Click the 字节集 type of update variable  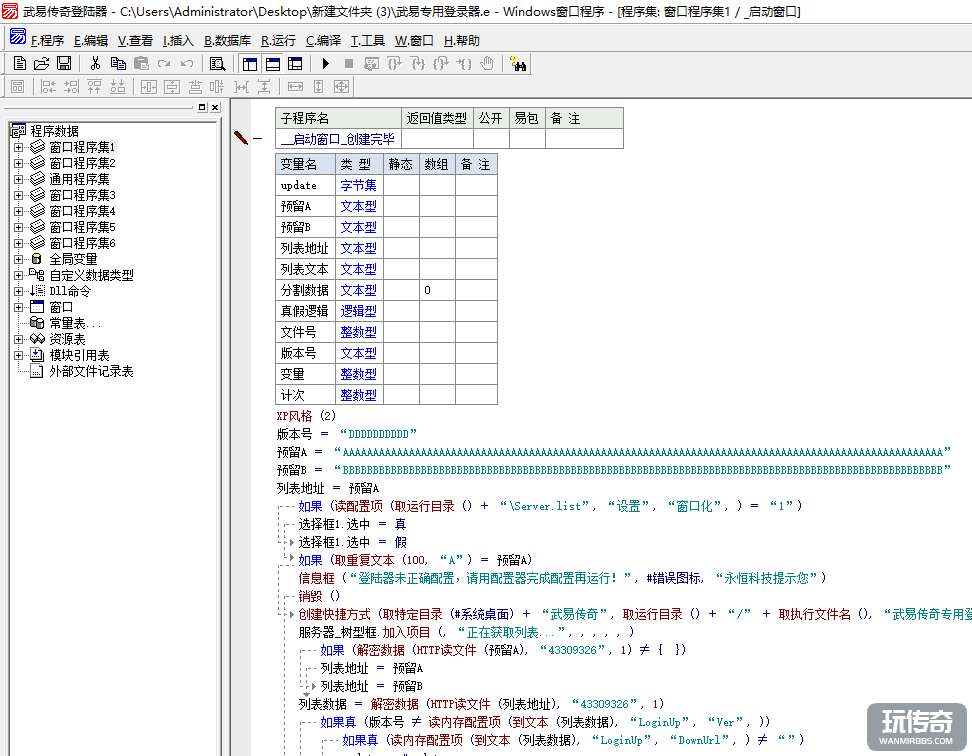coord(358,185)
